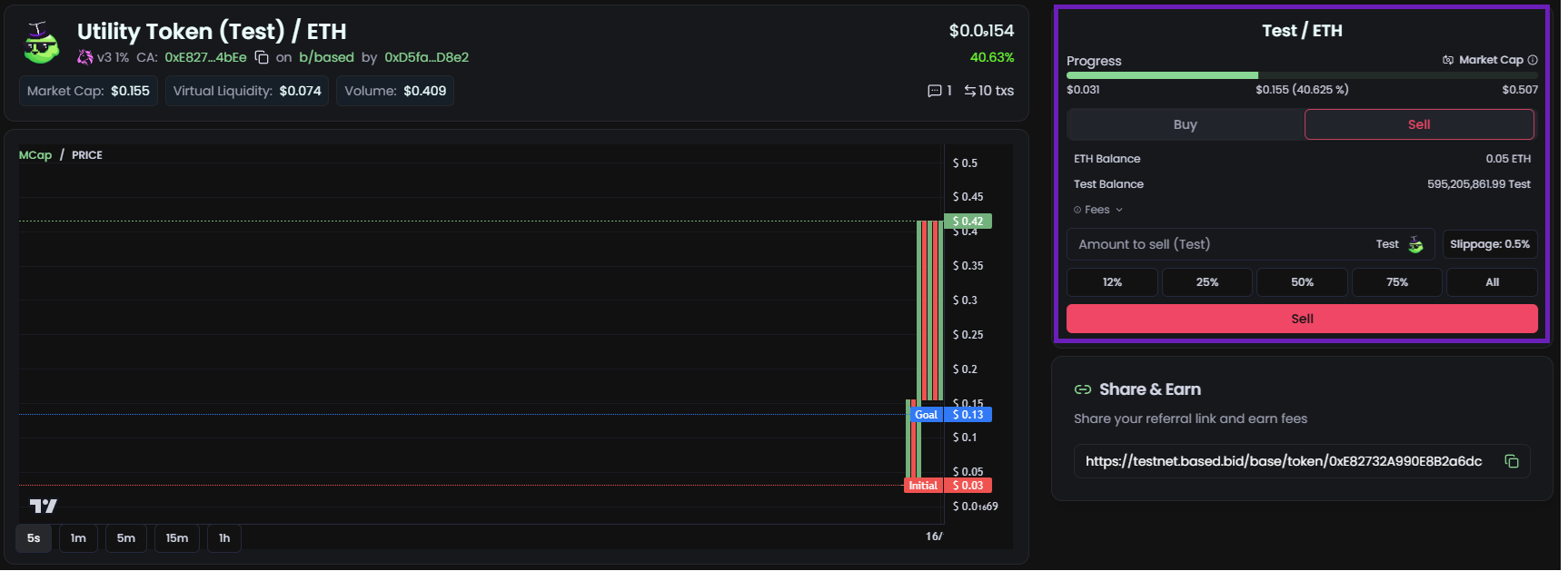Image resolution: width=1568 pixels, height=571 pixels.
Task: Click the pink unicorn v3 icon
Action: (x=84, y=57)
